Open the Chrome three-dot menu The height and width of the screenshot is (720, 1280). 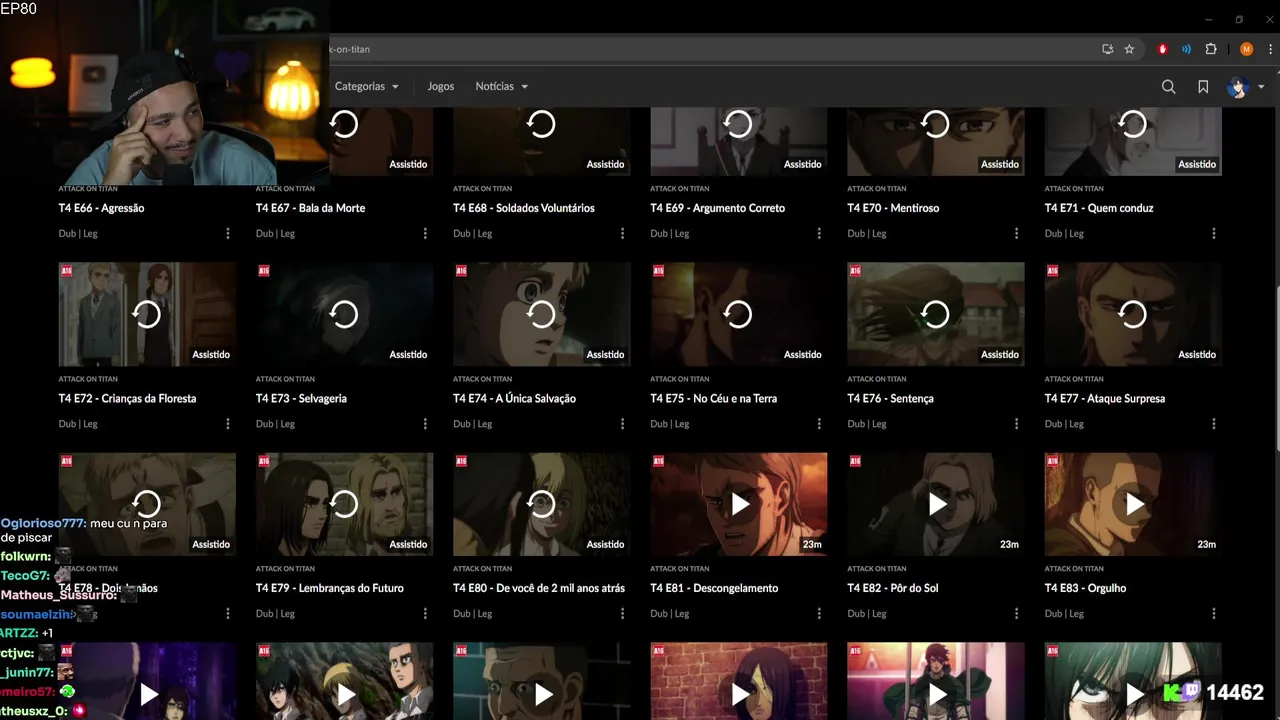pyautogui.click(x=1270, y=49)
